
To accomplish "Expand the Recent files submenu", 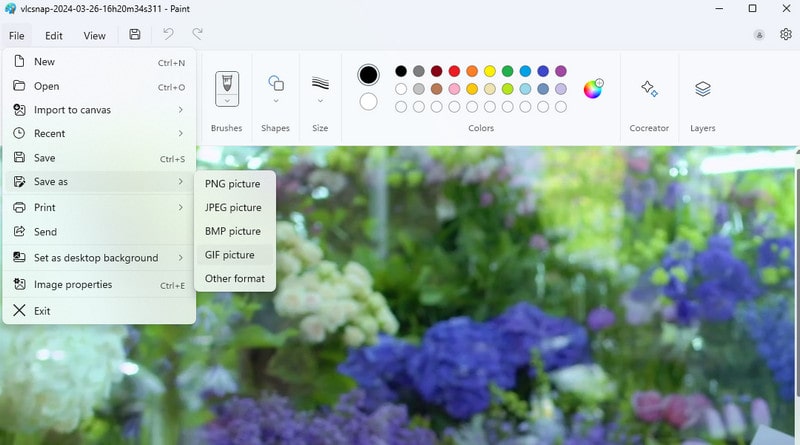I will [x=99, y=134].
